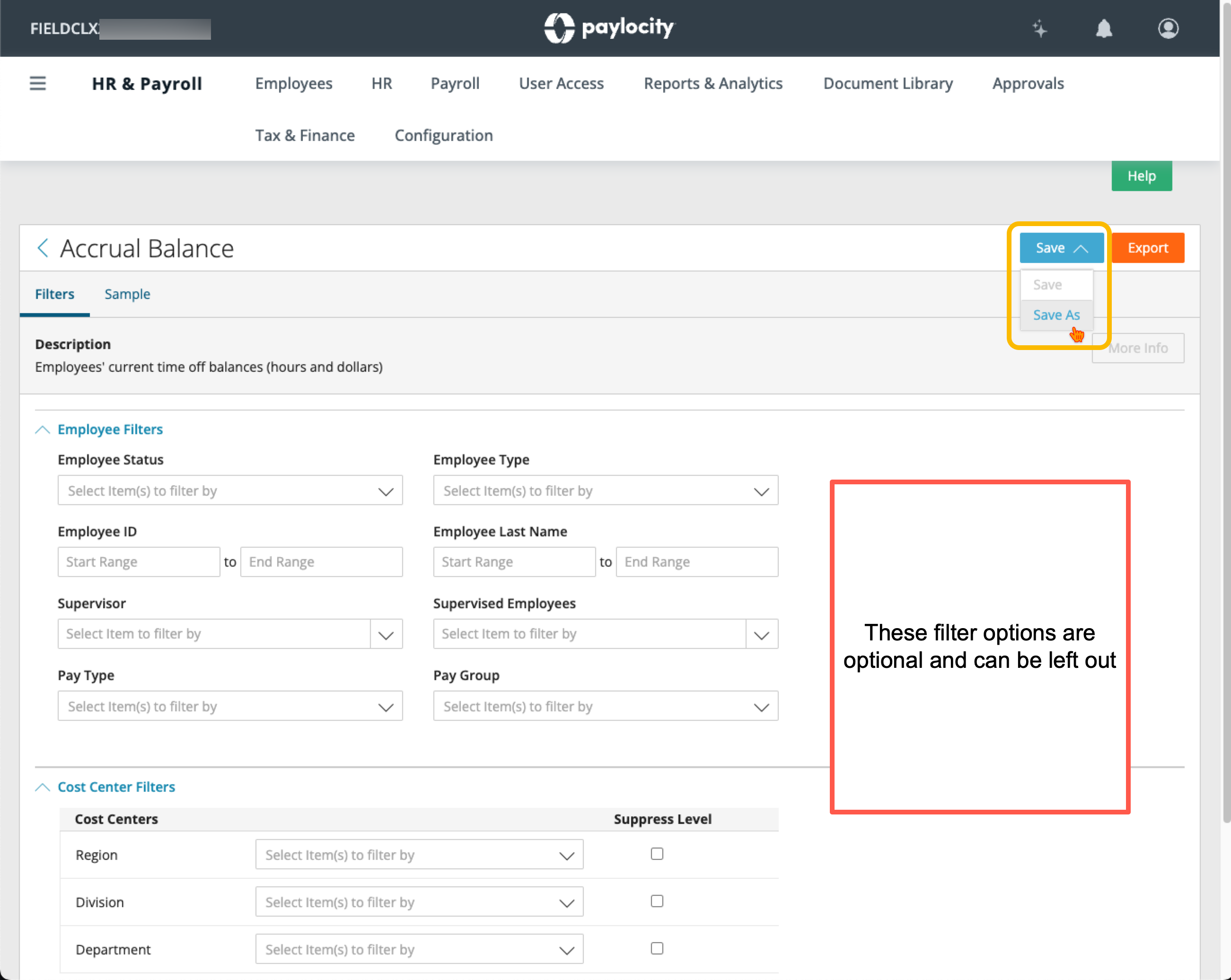1231x980 pixels.
Task: Collapse the Cost Center Filters section
Action: point(43,787)
